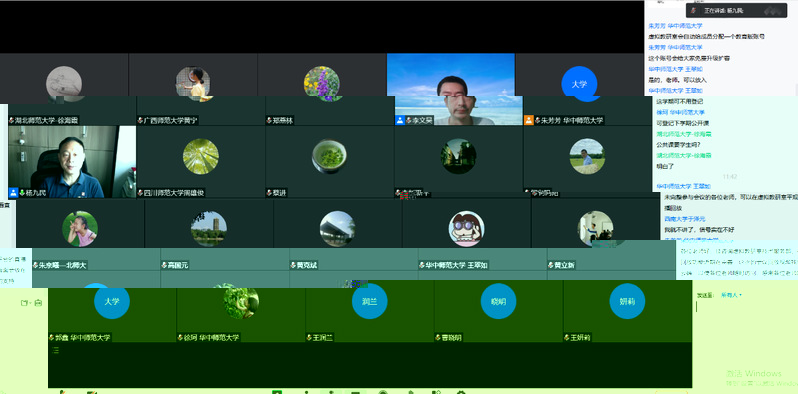Click the mic icon beside 广西师范大学黄宁
Screen dimensions: 798x394
point(140,121)
